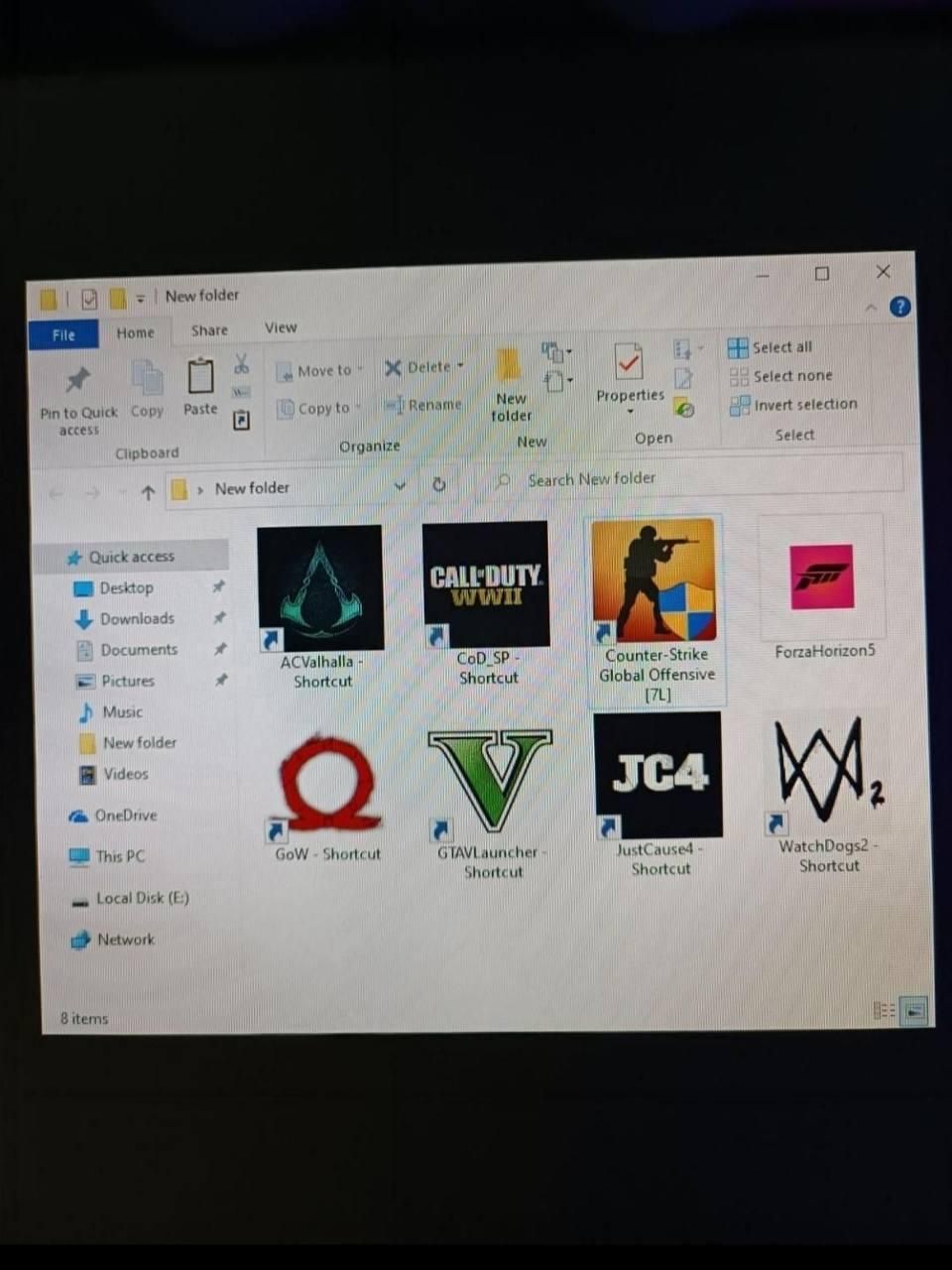952x1270 pixels.
Task: Open the File menu
Action: [63, 334]
